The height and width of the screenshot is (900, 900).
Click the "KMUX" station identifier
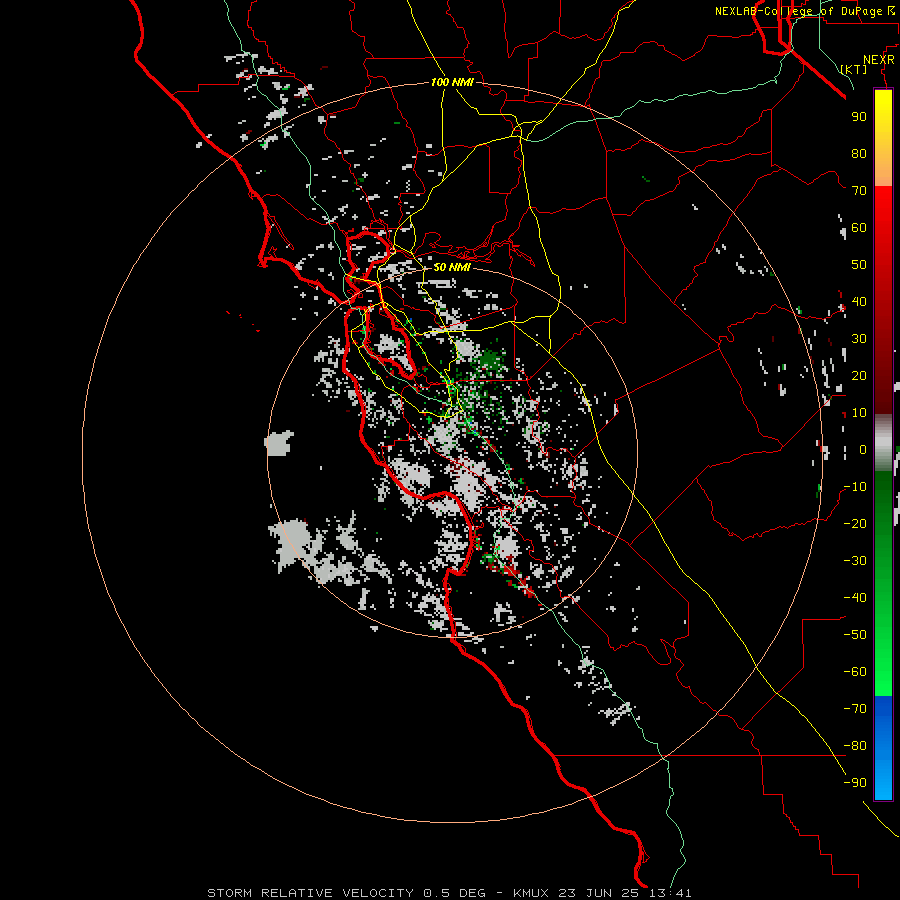tap(530, 893)
